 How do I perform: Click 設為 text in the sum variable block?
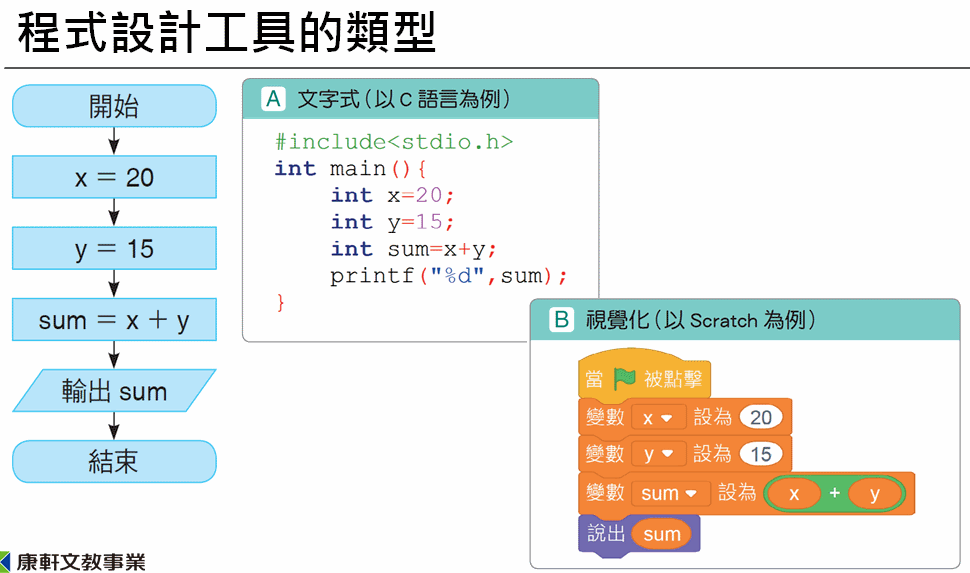point(737,493)
